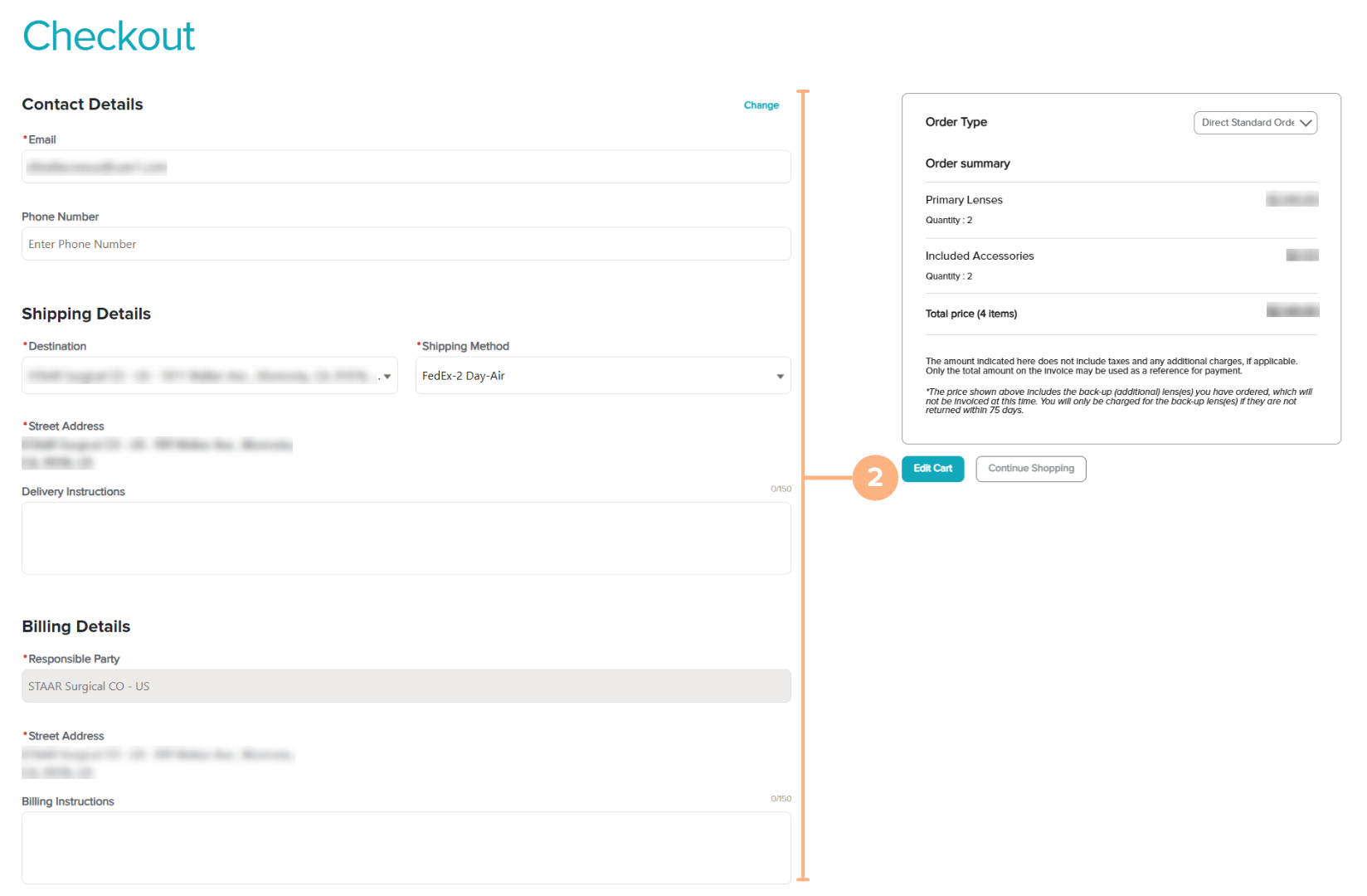The image size is (1367, 896).
Task: Focus the Email input field
Action: tap(406, 167)
